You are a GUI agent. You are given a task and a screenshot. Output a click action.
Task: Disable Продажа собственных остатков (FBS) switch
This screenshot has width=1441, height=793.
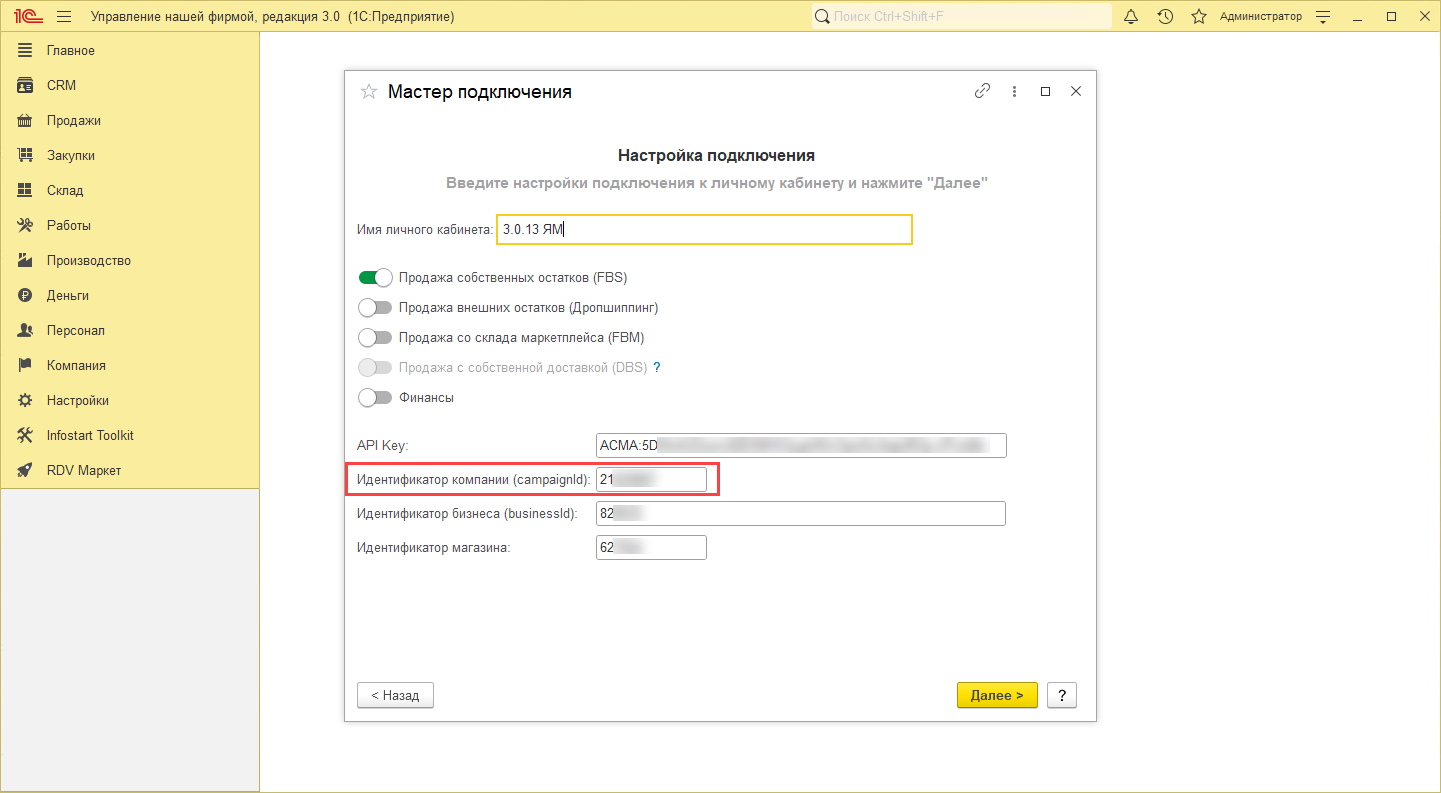point(375,277)
